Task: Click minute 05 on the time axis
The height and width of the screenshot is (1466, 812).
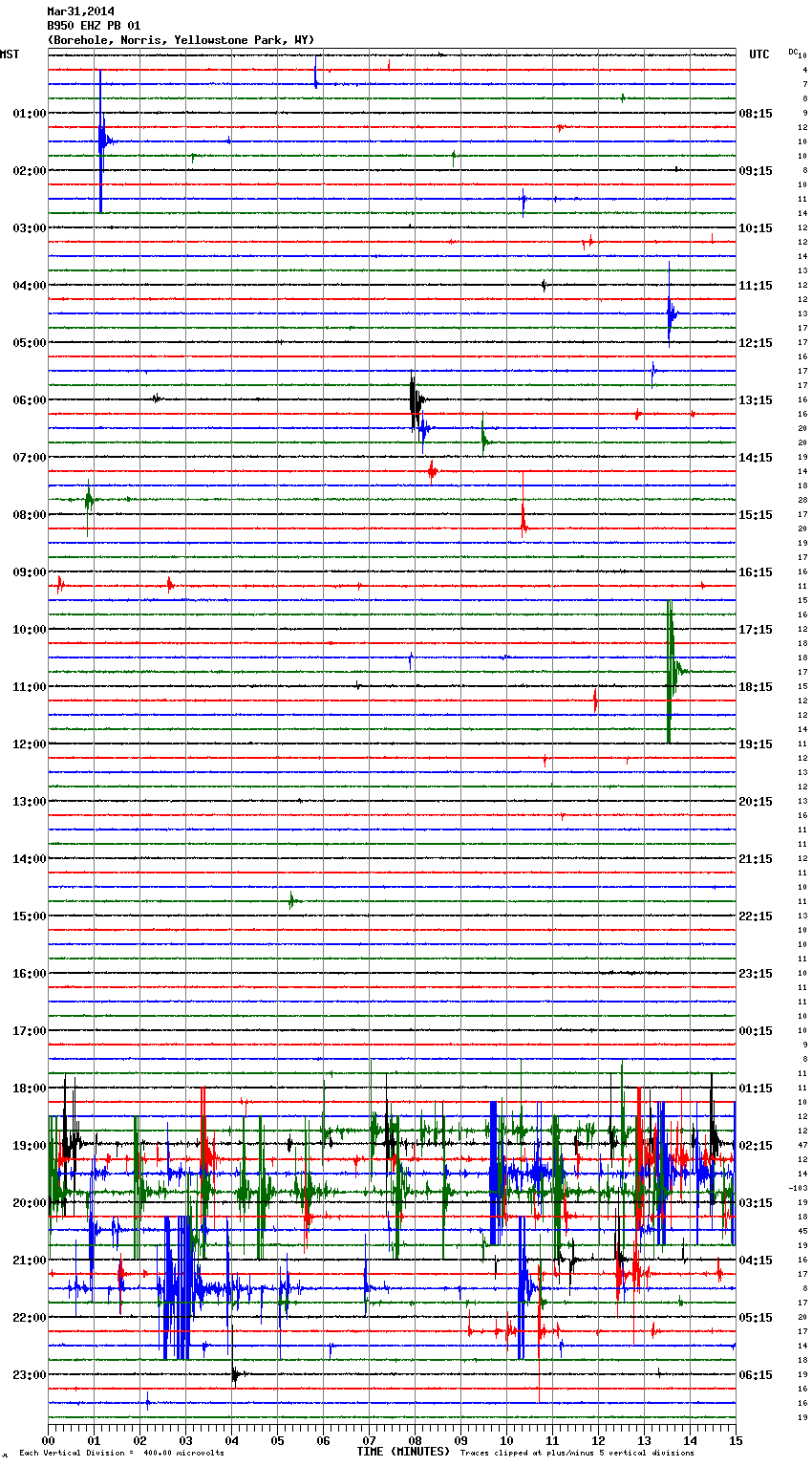Action: [277, 1440]
